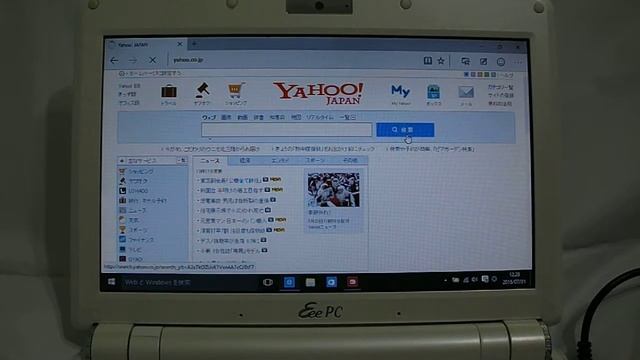Focus the Yahoo search text box

tap(287, 130)
